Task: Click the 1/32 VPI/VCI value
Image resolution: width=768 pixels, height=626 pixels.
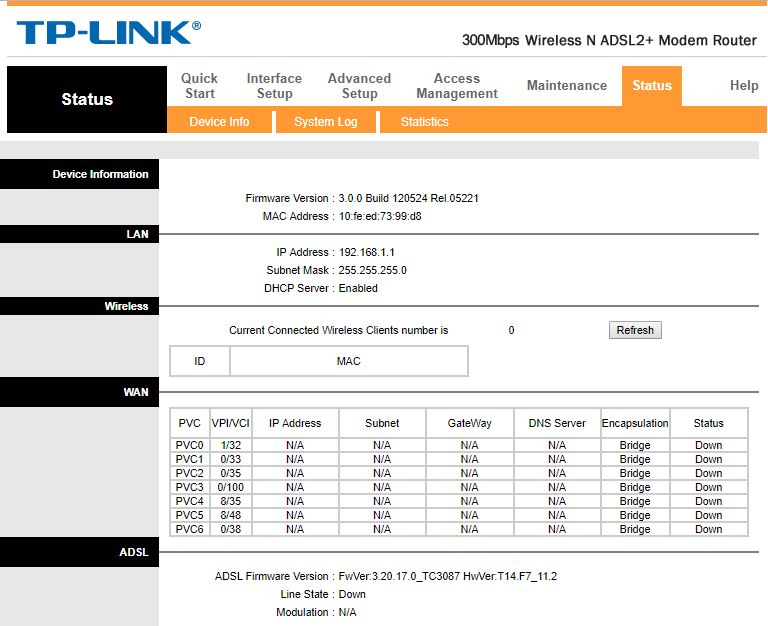Action: coord(231,445)
